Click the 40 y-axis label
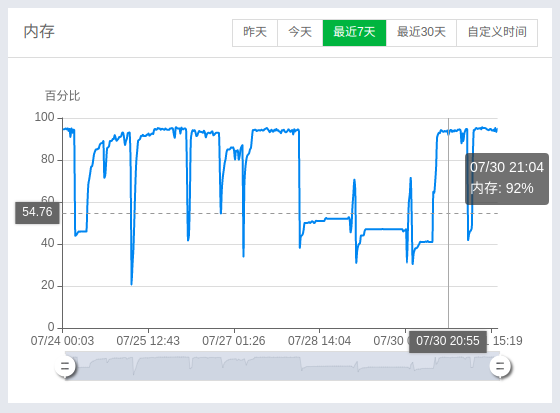Screen dimensions: 560x413 (x=48, y=244)
